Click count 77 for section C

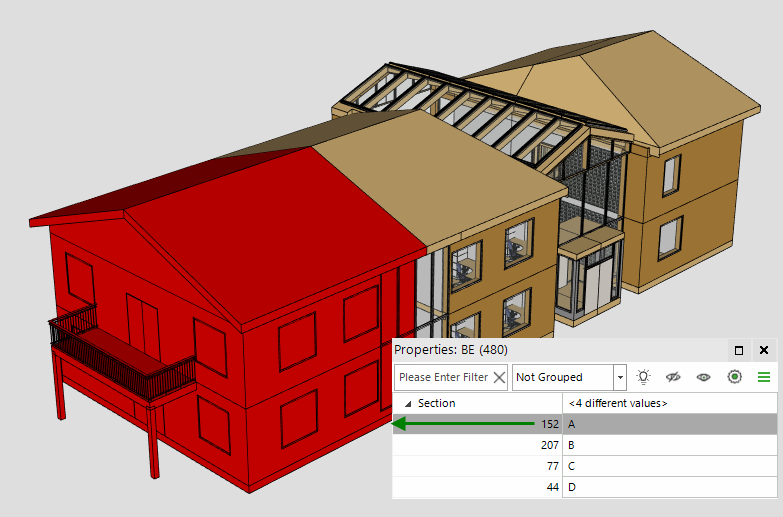[x=553, y=466]
